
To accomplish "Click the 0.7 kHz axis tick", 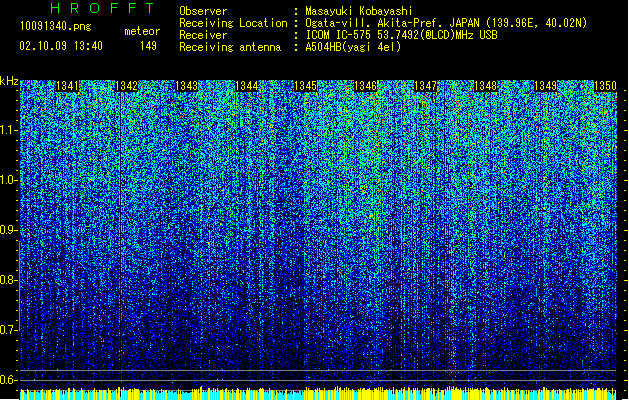I will (9, 330).
